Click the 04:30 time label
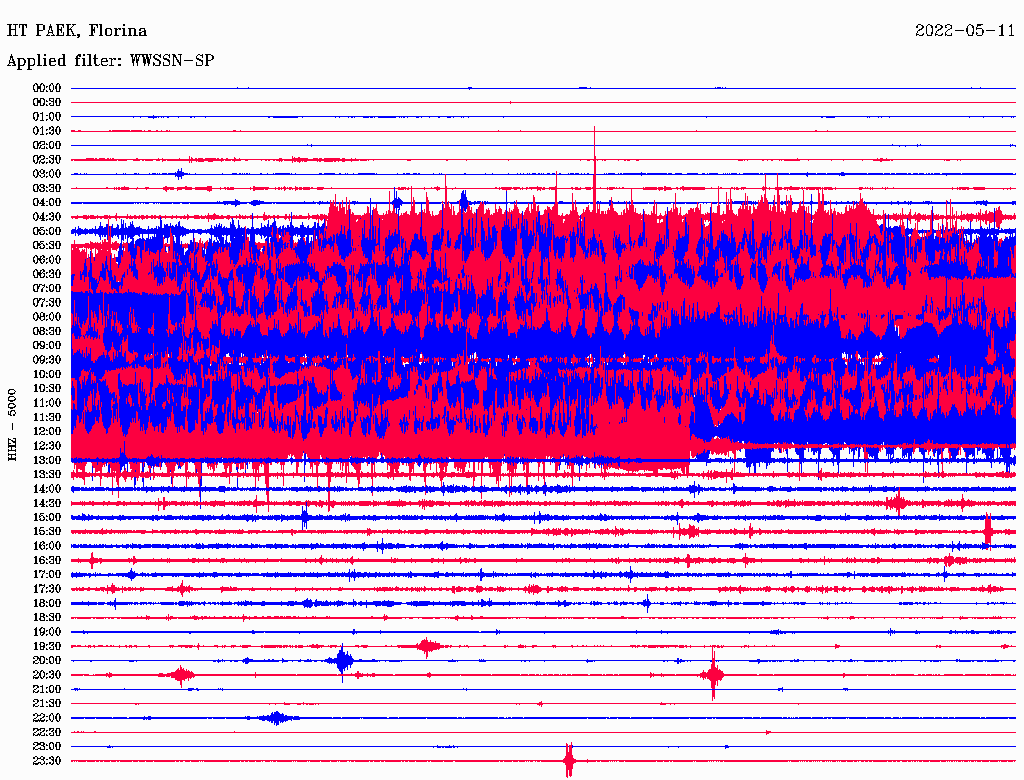The image size is (1024, 780). tap(47, 218)
